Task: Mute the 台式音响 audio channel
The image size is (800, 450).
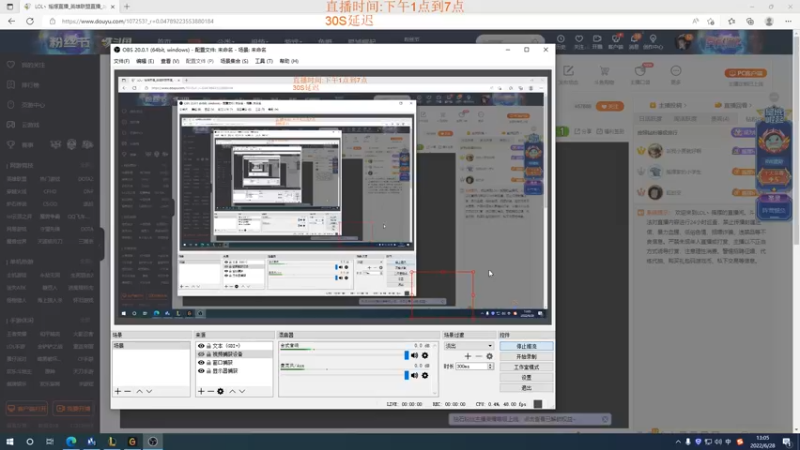Action: 414,356
